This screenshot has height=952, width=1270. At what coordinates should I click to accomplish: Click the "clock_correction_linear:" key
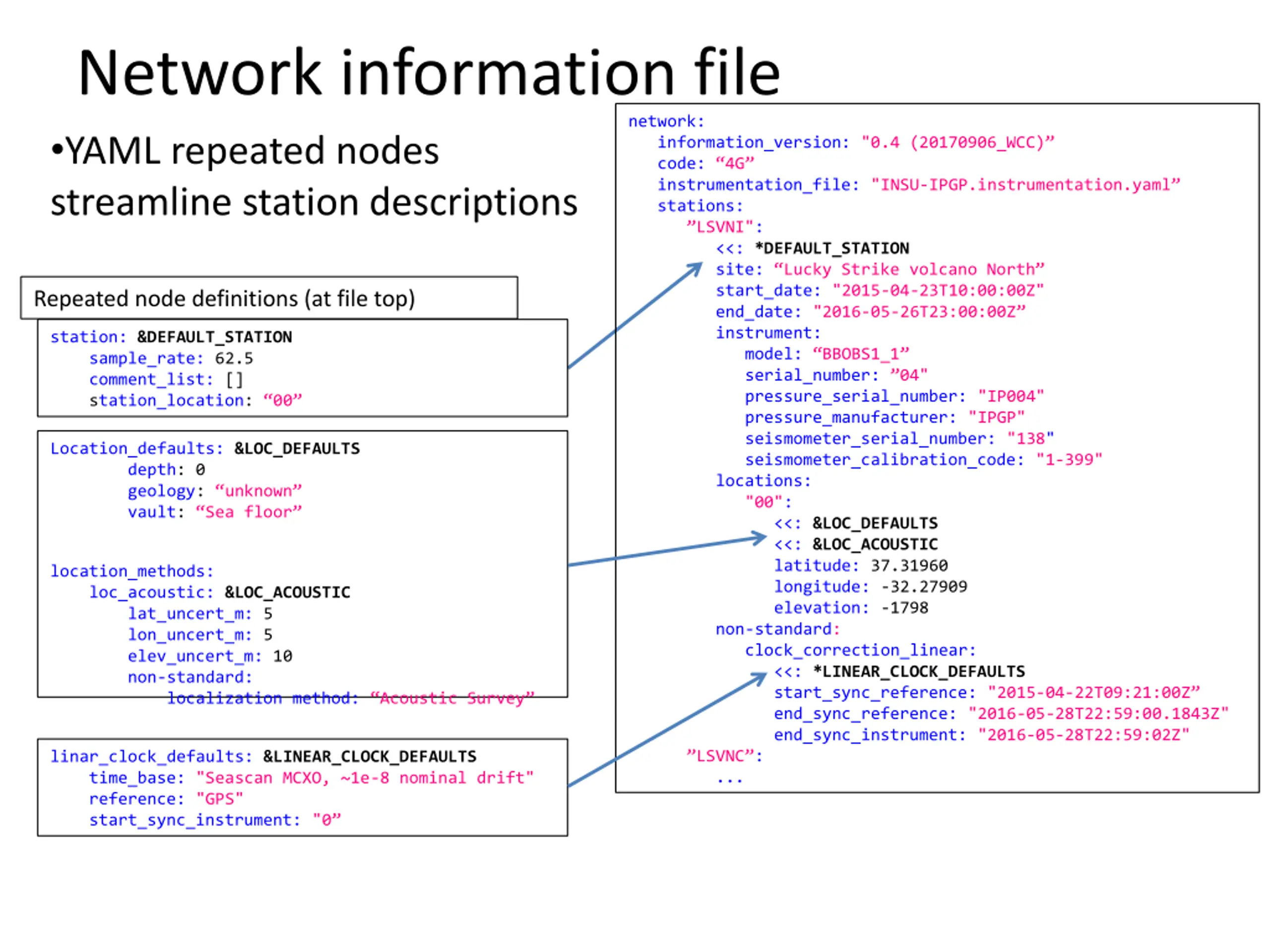(x=861, y=650)
